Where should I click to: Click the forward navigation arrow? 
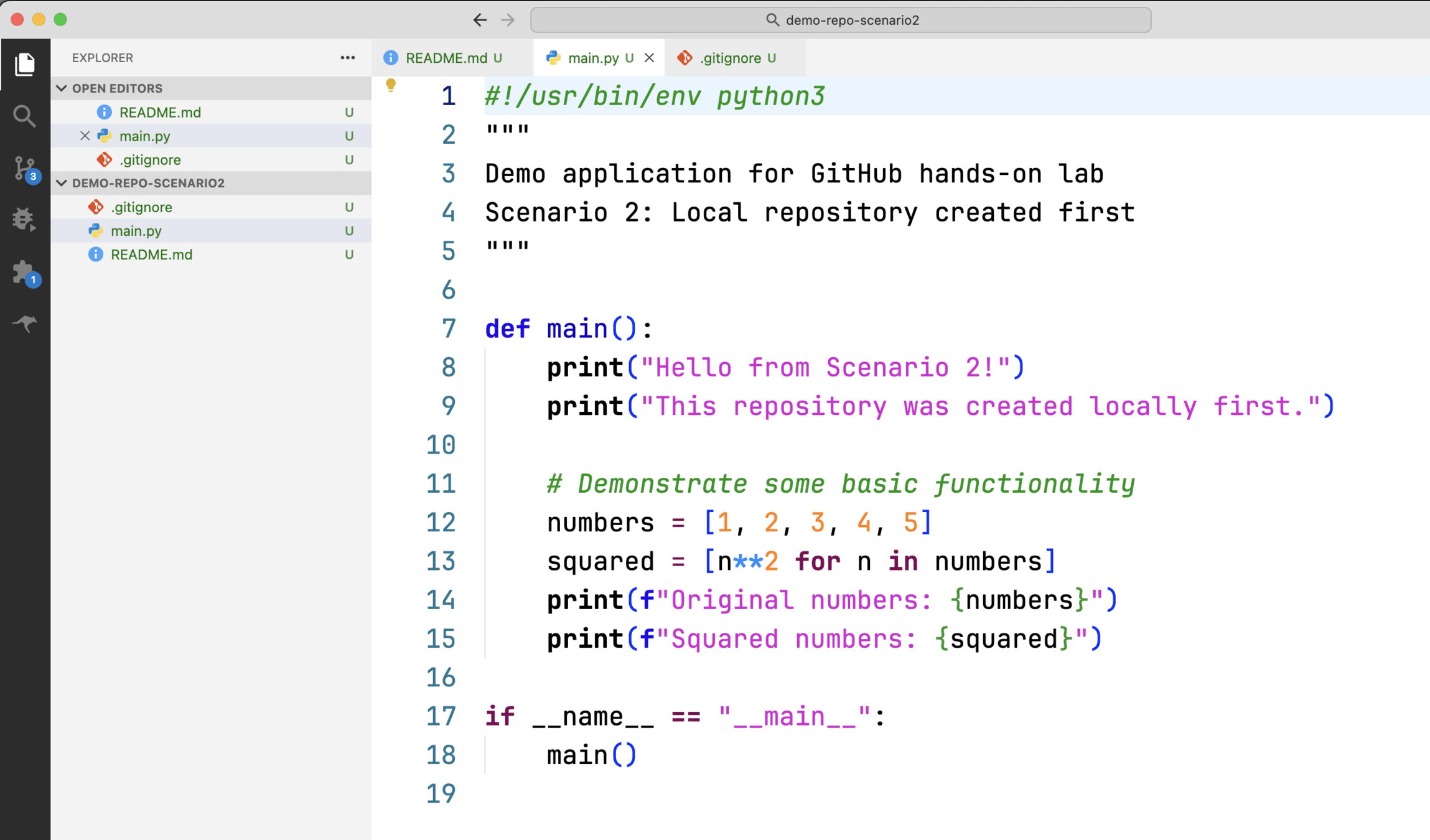coord(508,20)
